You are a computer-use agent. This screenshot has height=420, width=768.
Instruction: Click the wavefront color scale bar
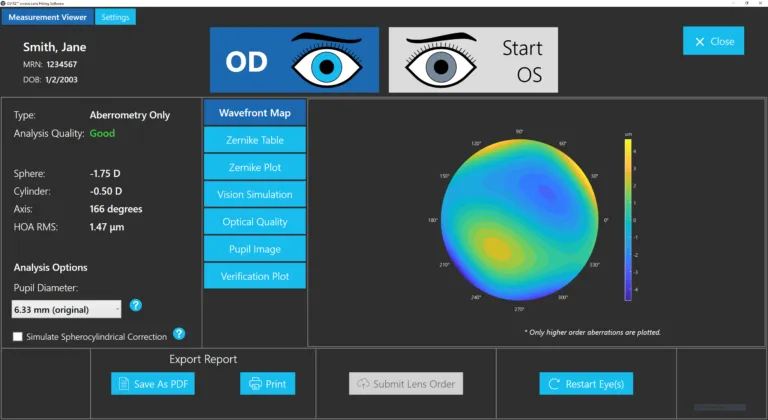point(627,219)
